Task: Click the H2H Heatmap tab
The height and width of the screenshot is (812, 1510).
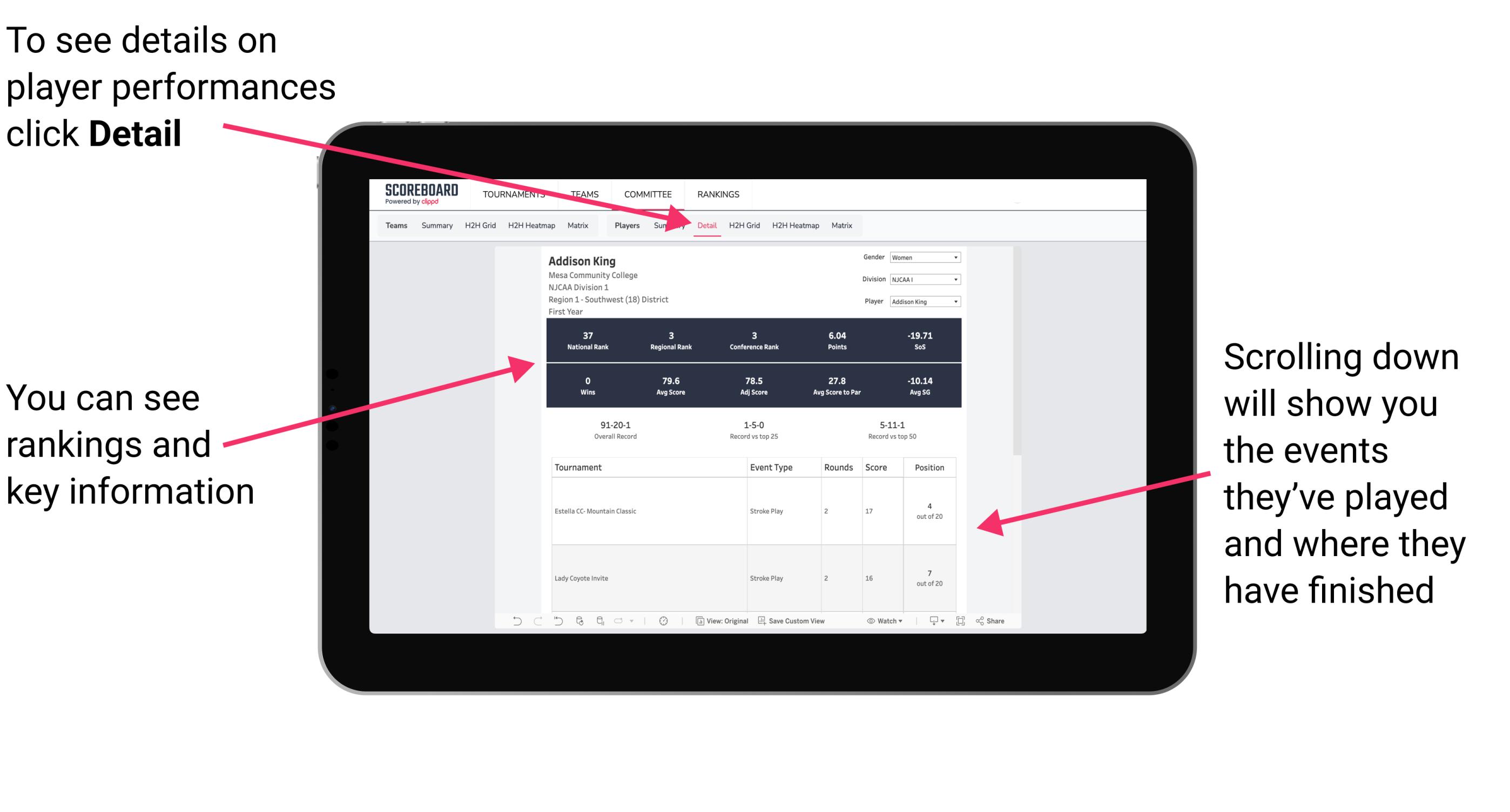Action: [795, 225]
